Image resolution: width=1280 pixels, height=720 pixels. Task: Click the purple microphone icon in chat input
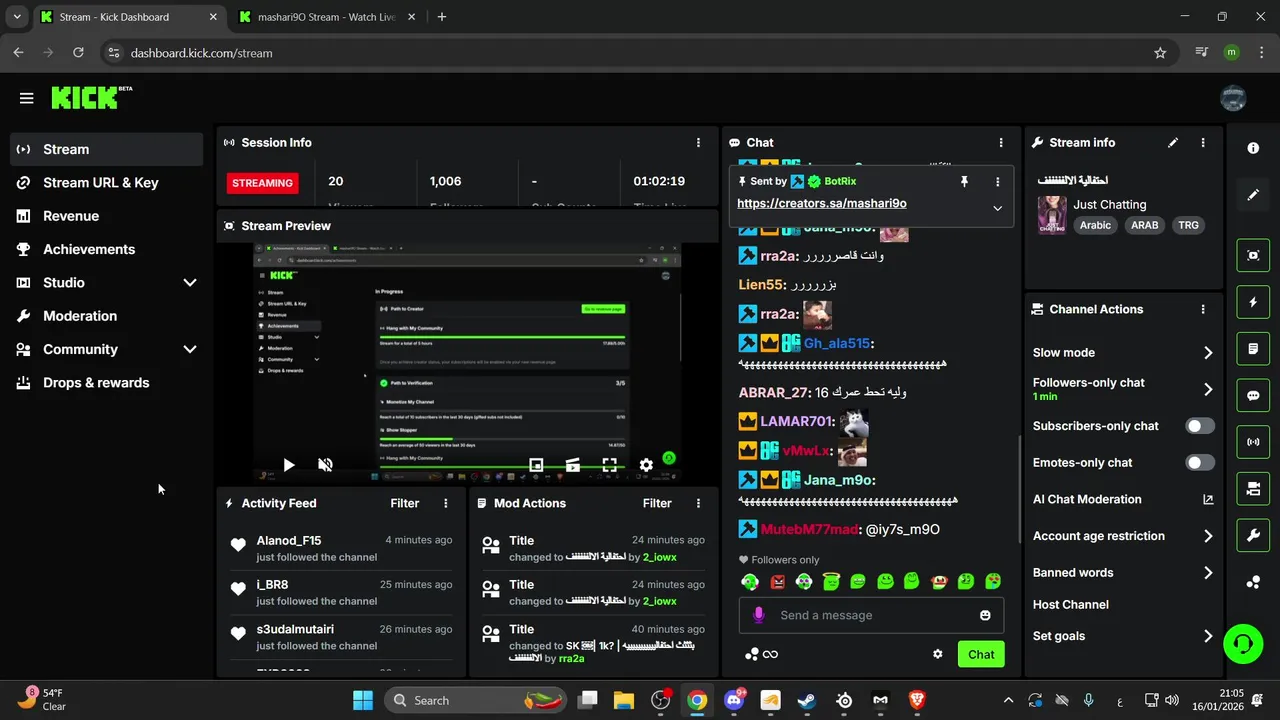click(759, 615)
